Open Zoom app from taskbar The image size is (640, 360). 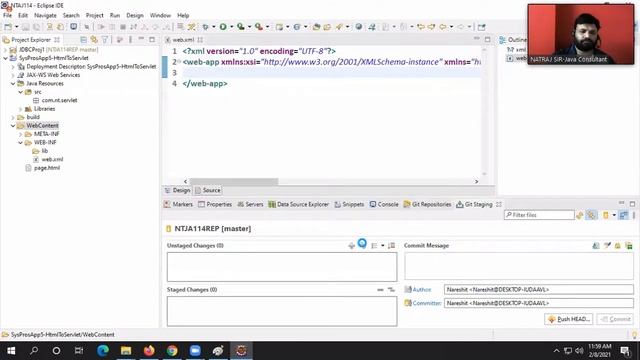[195, 351]
